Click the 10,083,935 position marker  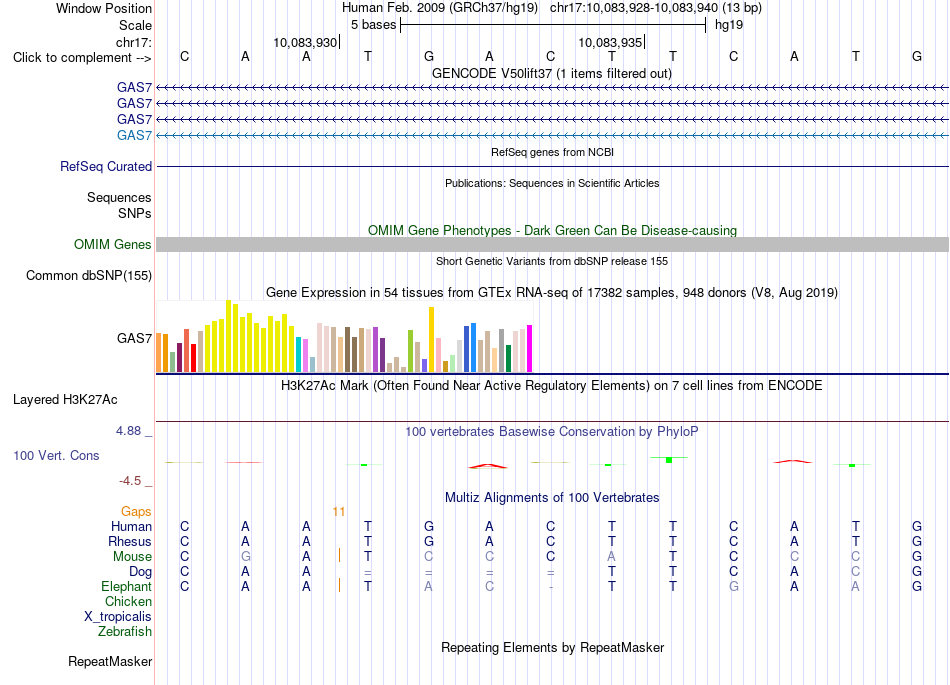610,42
